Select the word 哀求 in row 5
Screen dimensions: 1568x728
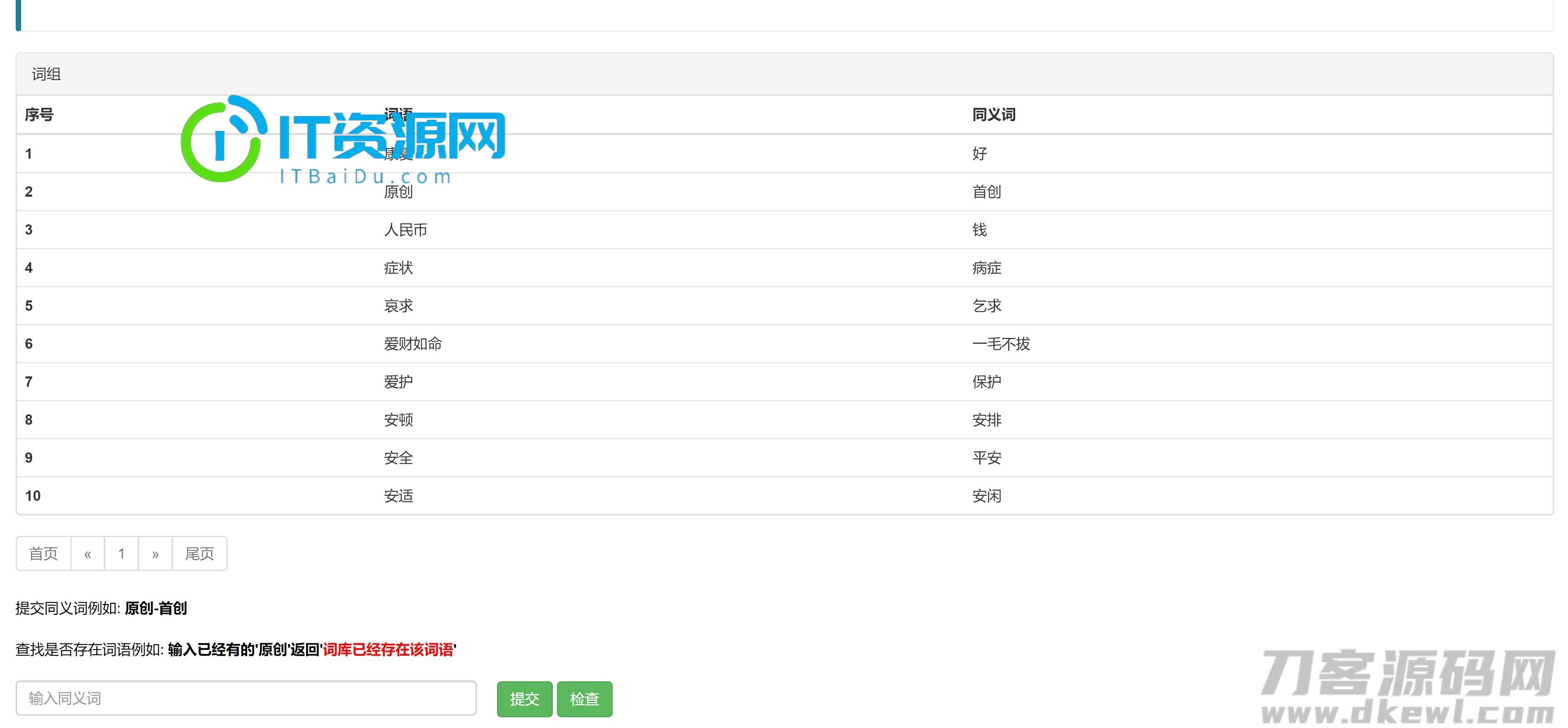click(398, 306)
